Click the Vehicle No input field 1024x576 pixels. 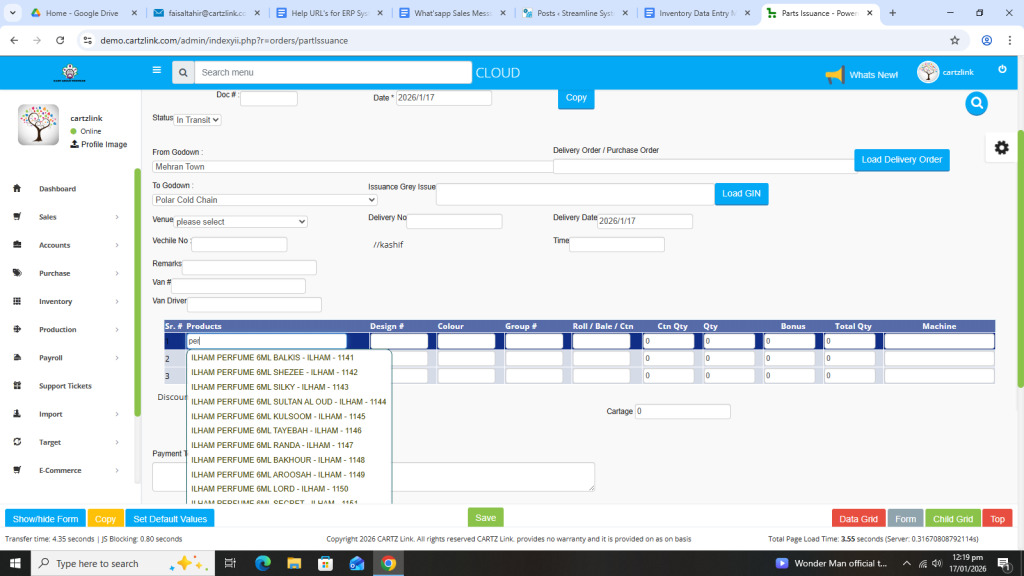tap(239, 244)
